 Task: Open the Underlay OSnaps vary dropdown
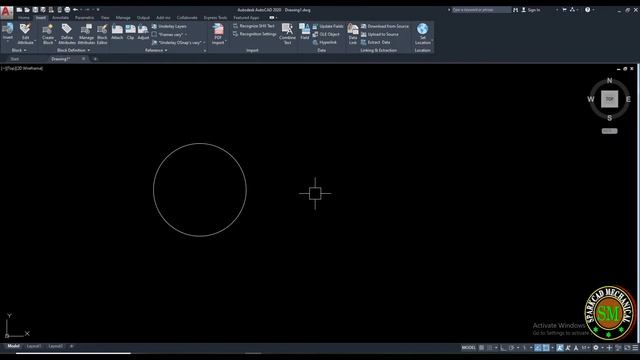pos(178,42)
